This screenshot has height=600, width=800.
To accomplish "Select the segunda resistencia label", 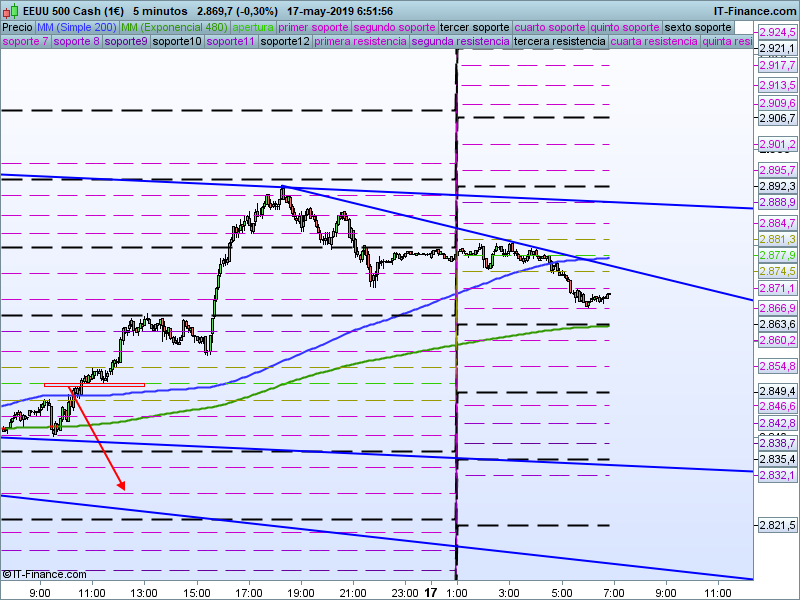I will click(460, 41).
